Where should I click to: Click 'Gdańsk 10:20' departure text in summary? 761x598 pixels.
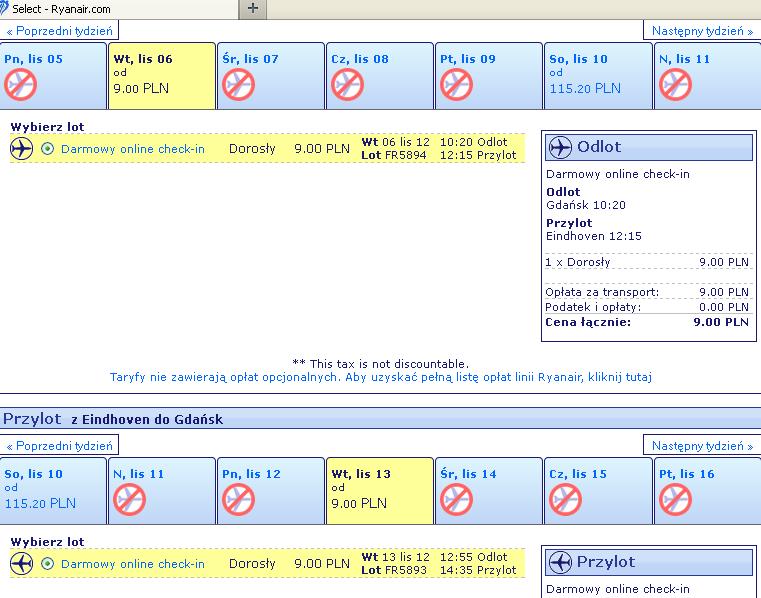pos(586,205)
